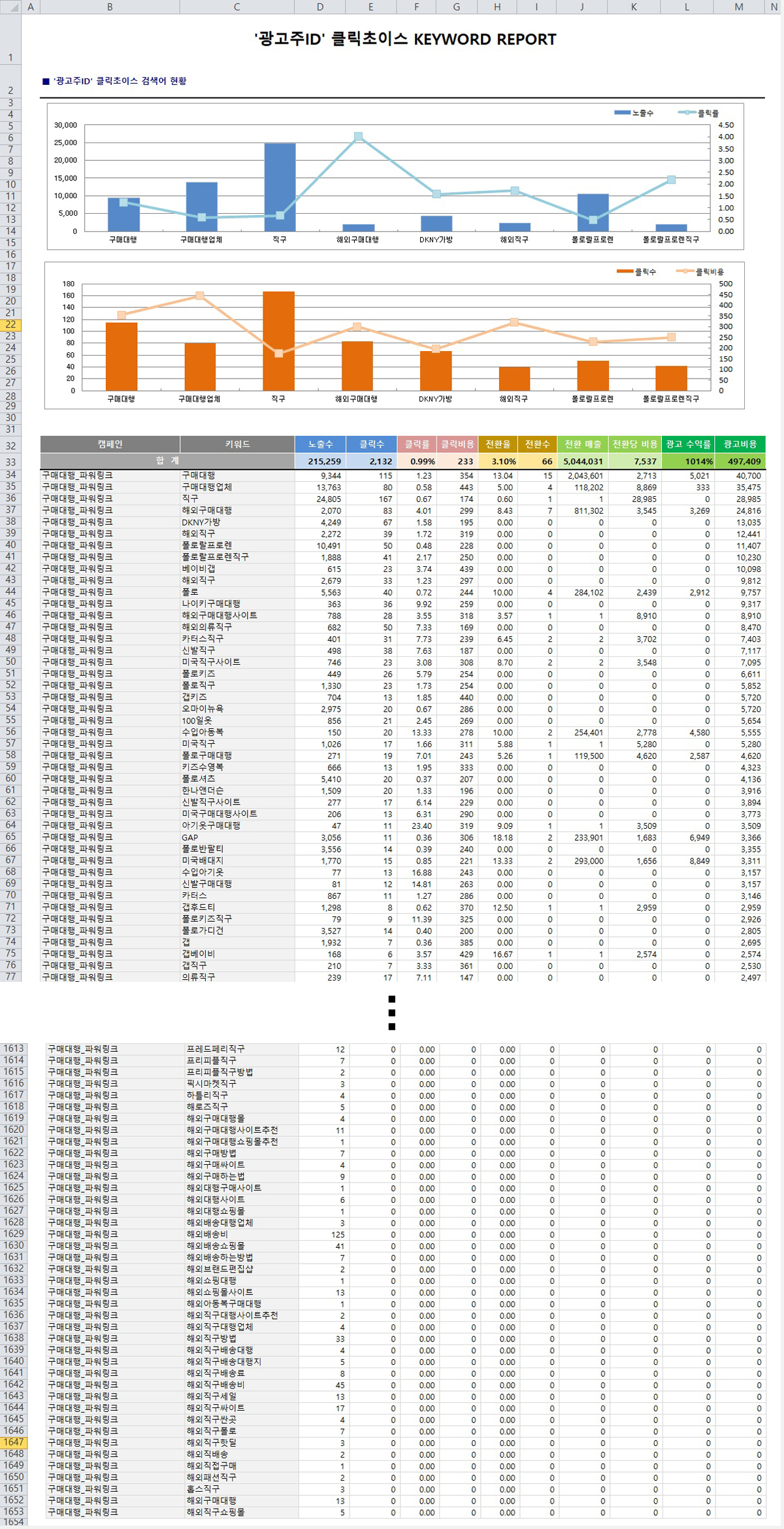Click the tallest blue 직구 bar in top chart
Image resolution: width=784 pixels, height=1529 pixels.
pyautogui.click(x=280, y=187)
